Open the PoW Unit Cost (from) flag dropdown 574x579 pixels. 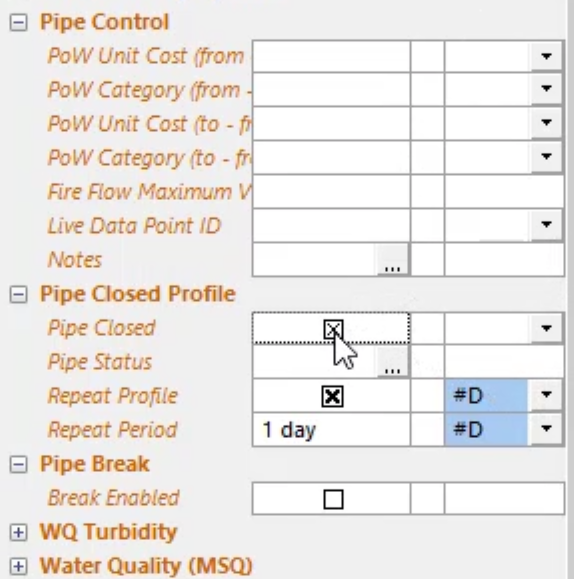(x=546, y=56)
